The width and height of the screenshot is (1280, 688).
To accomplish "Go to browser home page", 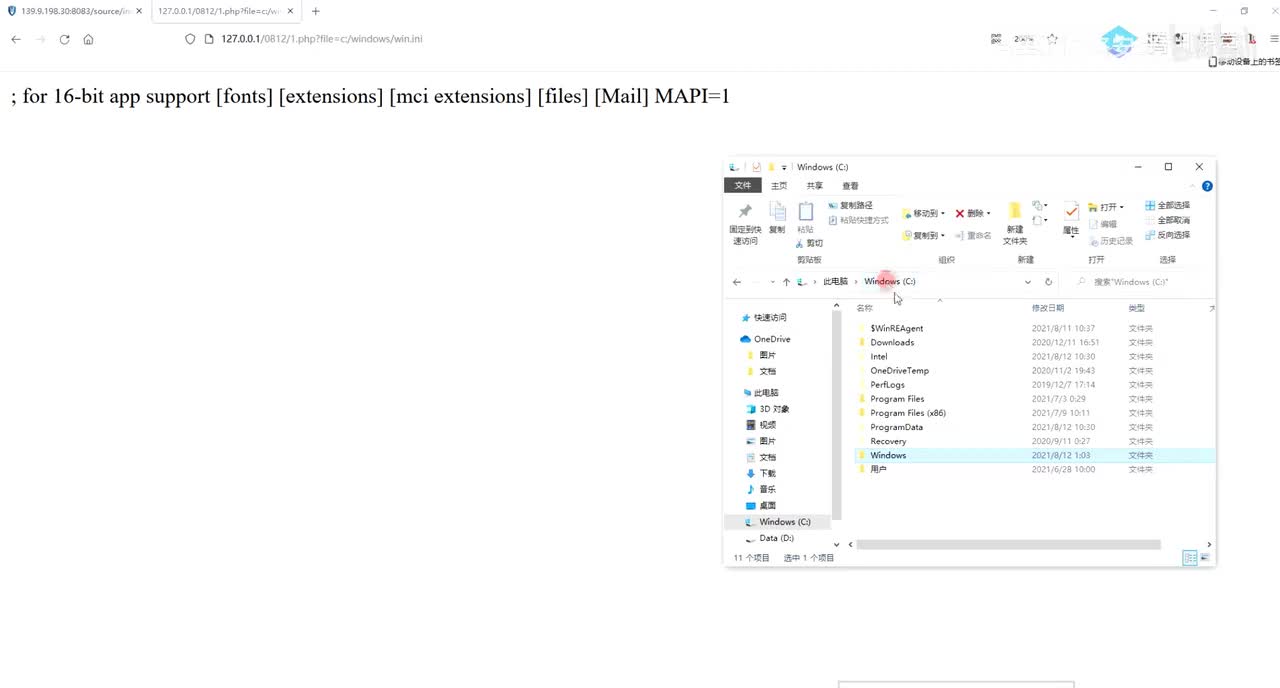I will [x=88, y=39].
